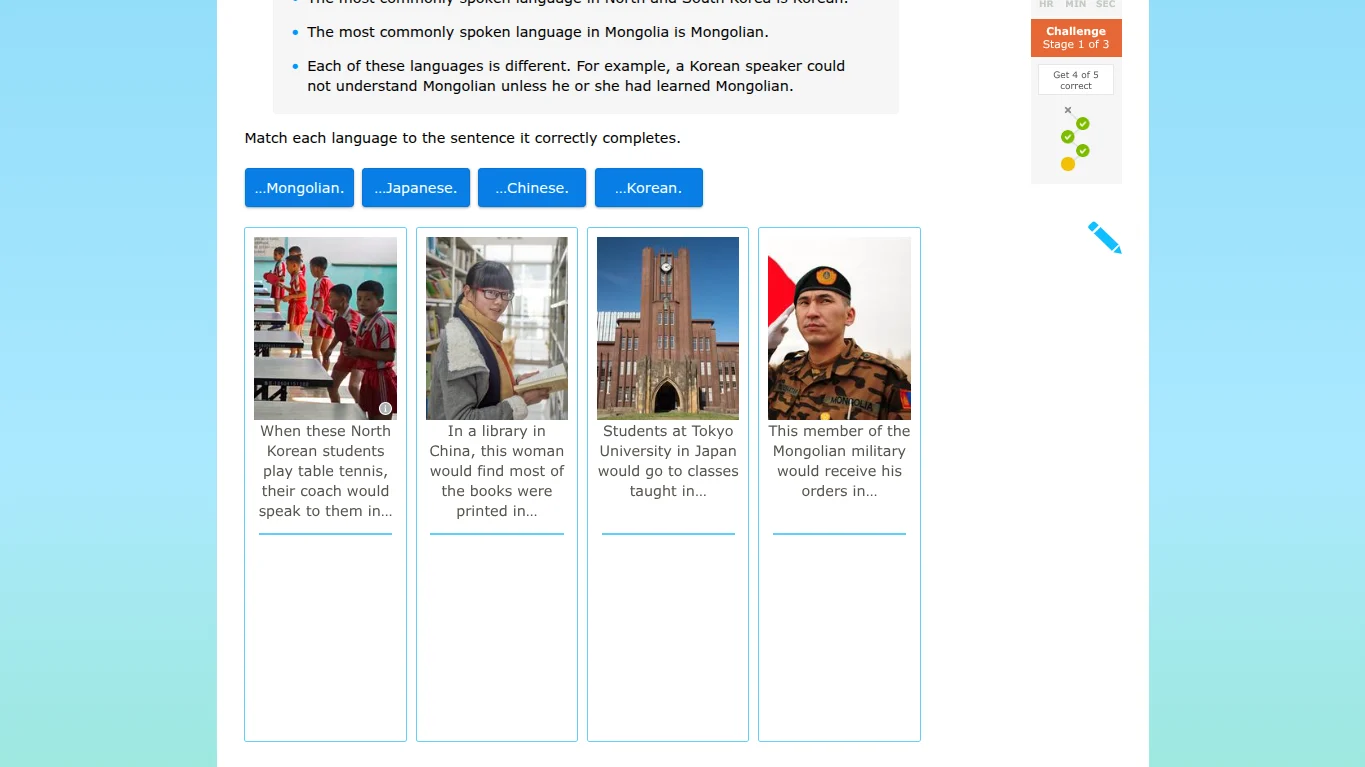Pick the Korean answer tile
1365x767 pixels.
pos(649,188)
